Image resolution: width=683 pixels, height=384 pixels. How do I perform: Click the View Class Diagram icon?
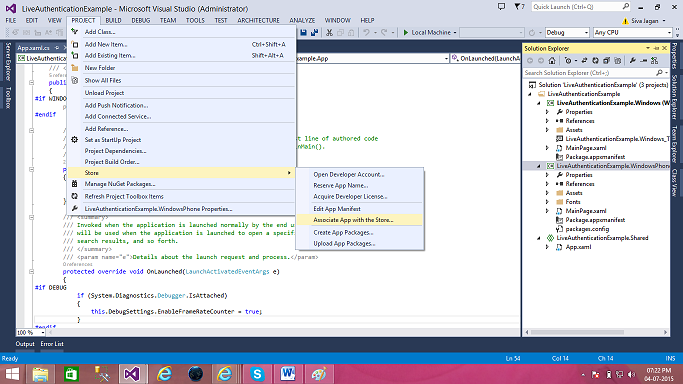[x=654, y=61]
